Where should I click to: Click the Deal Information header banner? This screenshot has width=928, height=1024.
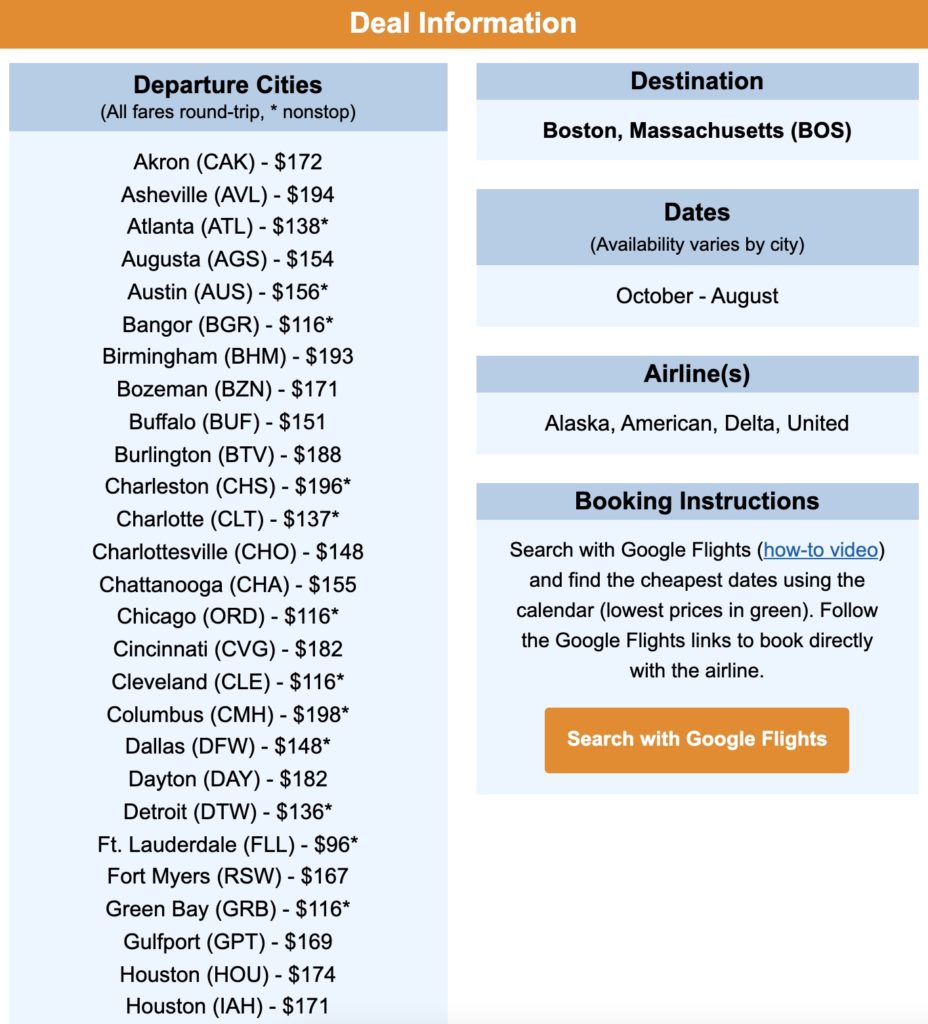coord(464,23)
